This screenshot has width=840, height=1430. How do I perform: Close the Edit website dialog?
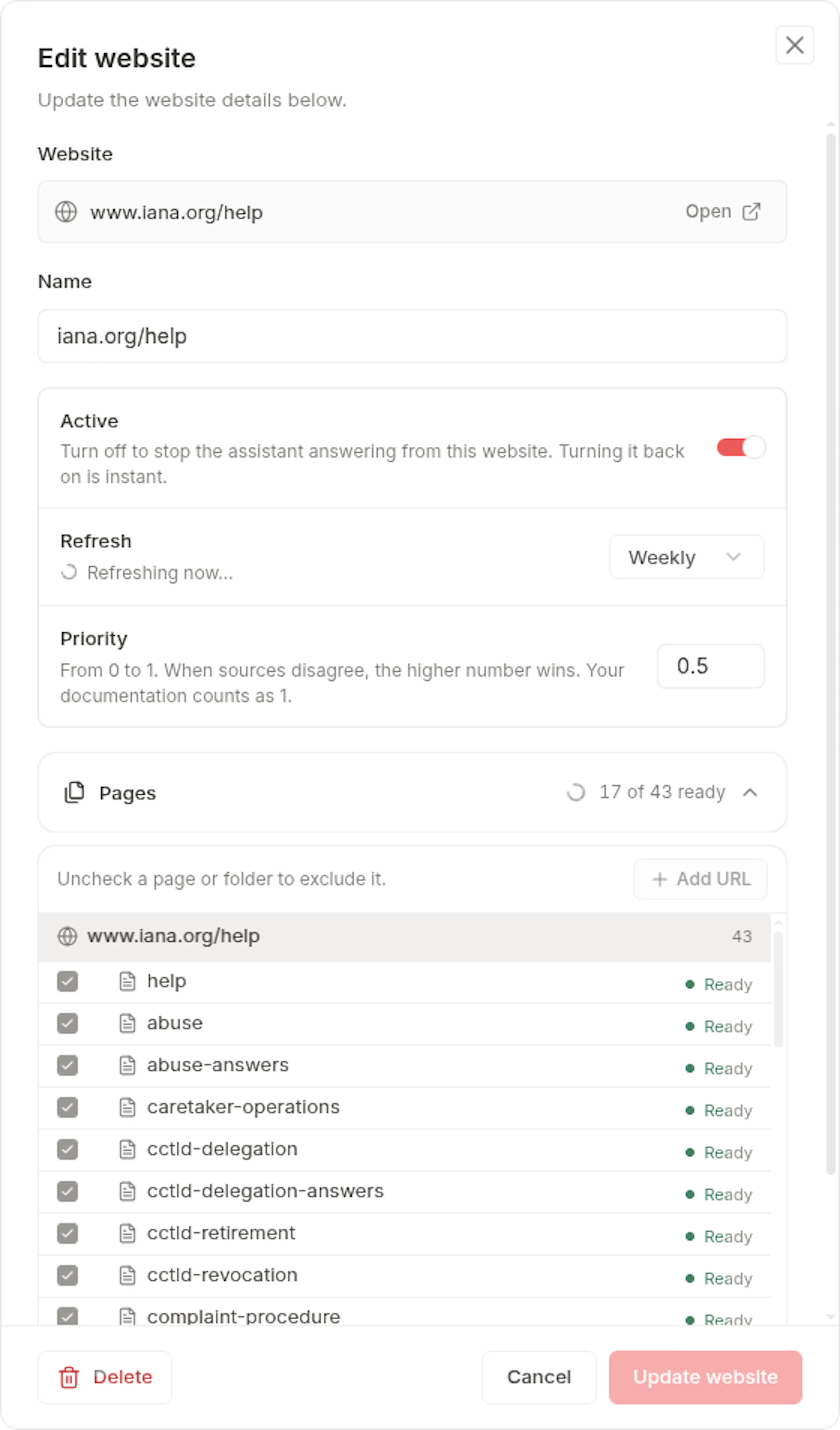pyautogui.click(x=795, y=45)
